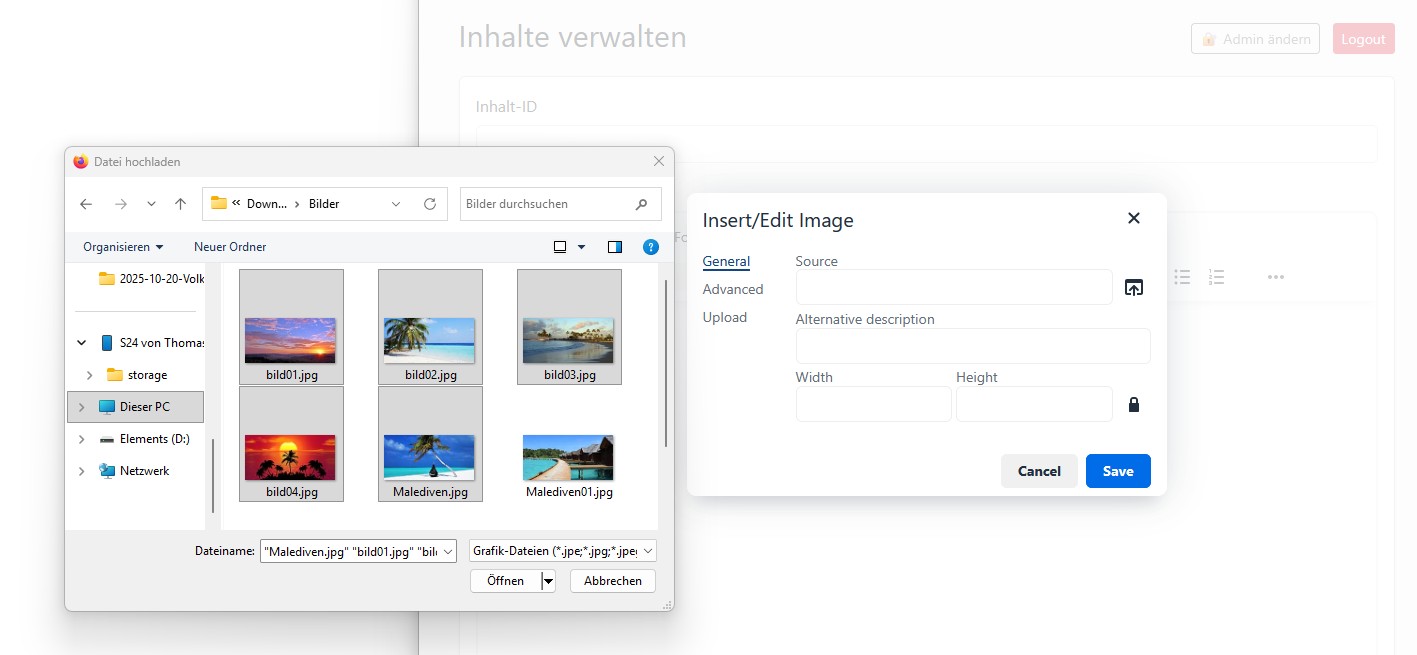
Task: Click the browse files icon beside Source
Action: click(1133, 287)
